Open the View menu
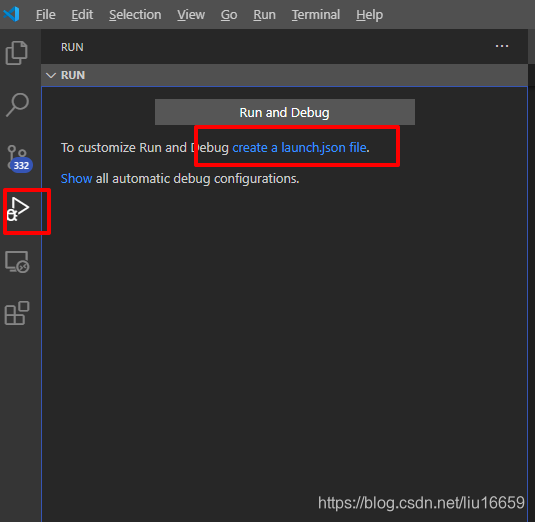535x522 pixels. (x=191, y=15)
